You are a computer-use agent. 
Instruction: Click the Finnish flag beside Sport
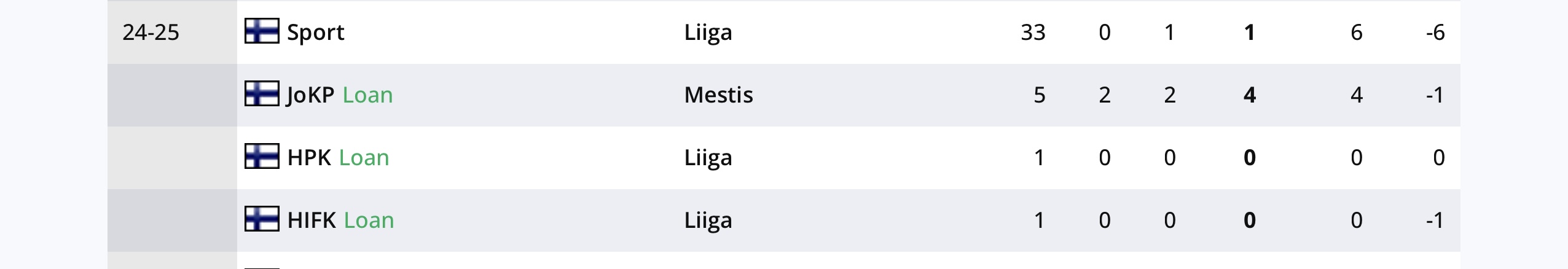tap(262, 31)
